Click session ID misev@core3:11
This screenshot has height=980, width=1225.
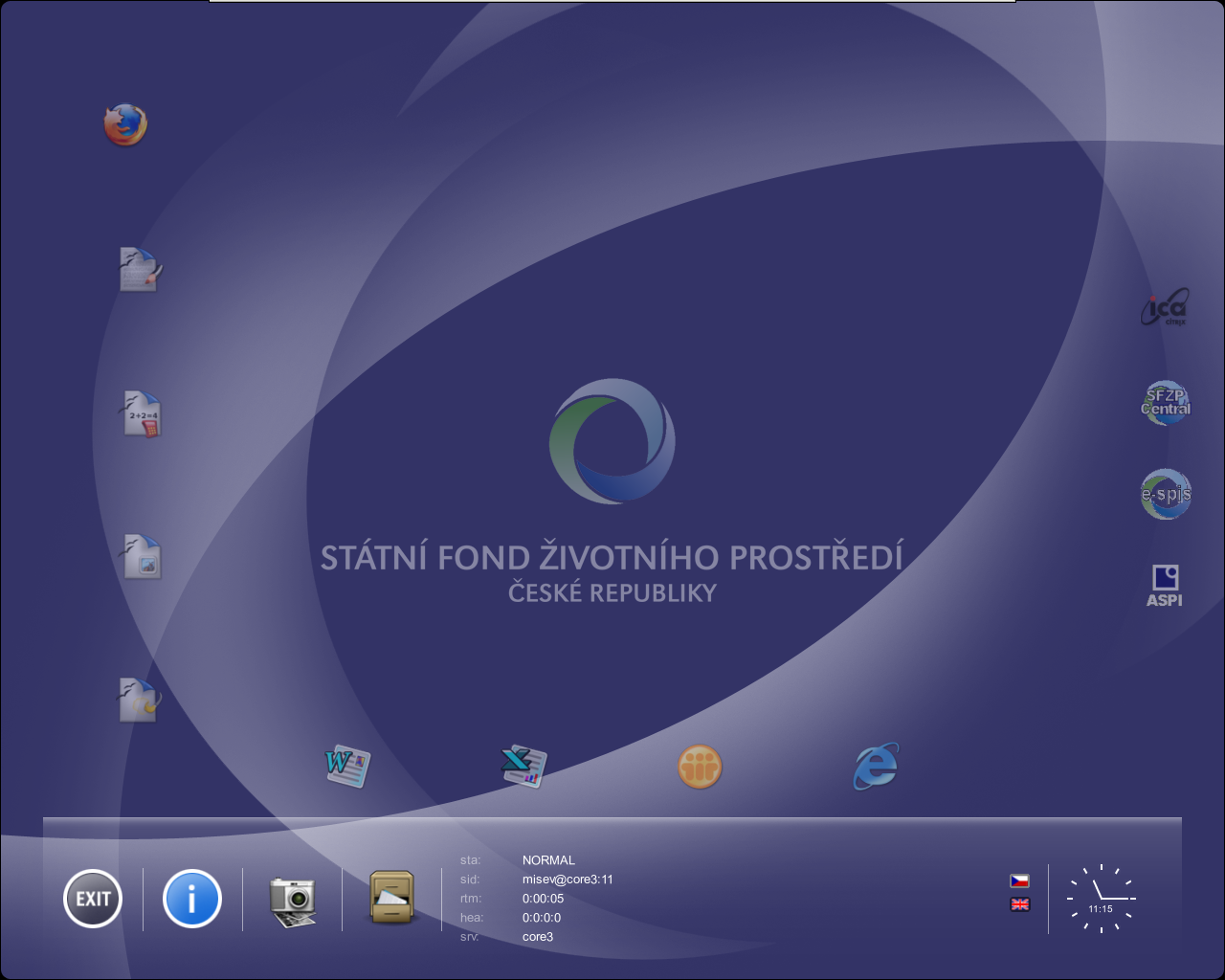pos(568,880)
